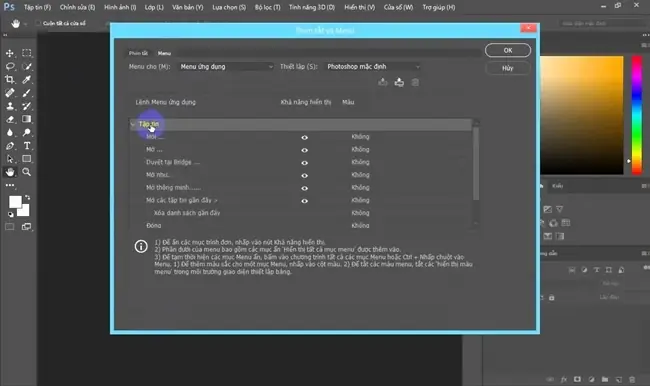Switch to the 'Phím tắt' tab

tap(138, 53)
